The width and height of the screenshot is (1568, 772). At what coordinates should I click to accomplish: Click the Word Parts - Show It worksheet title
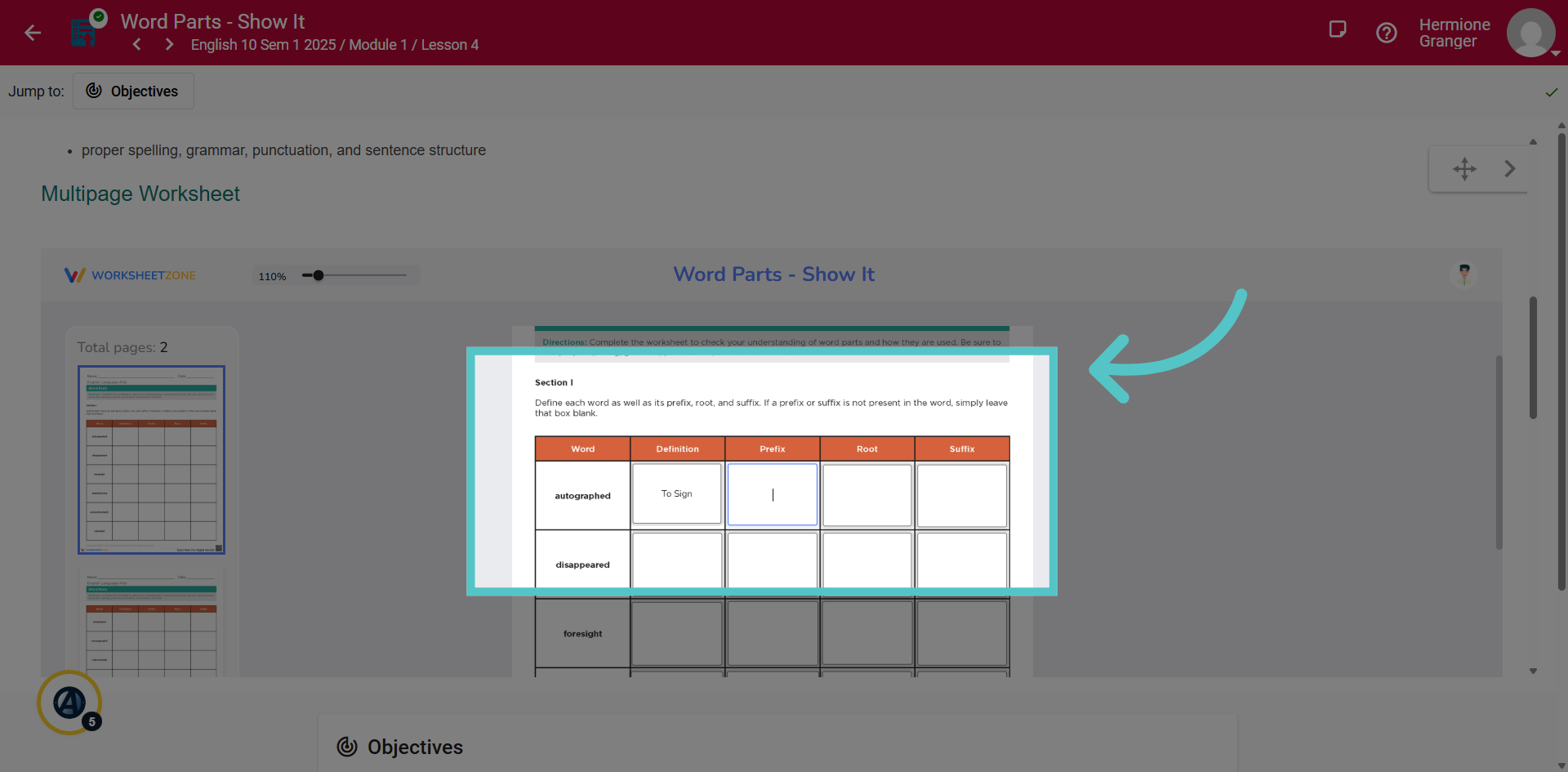[x=773, y=274]
